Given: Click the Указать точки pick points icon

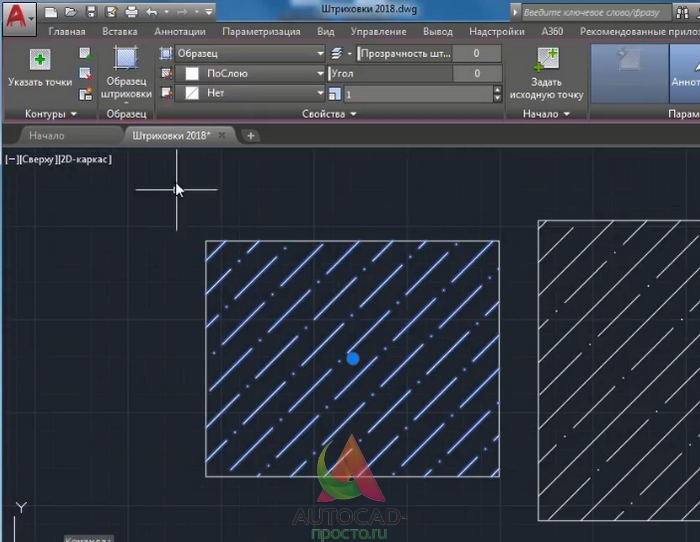Looking at the screenshot, I should (x=40, y=59).
